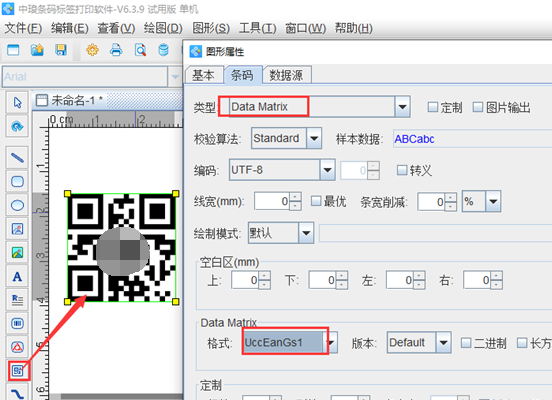Select the line drawing tool
The width and height of the screenshot is (552, 400).
17,158
